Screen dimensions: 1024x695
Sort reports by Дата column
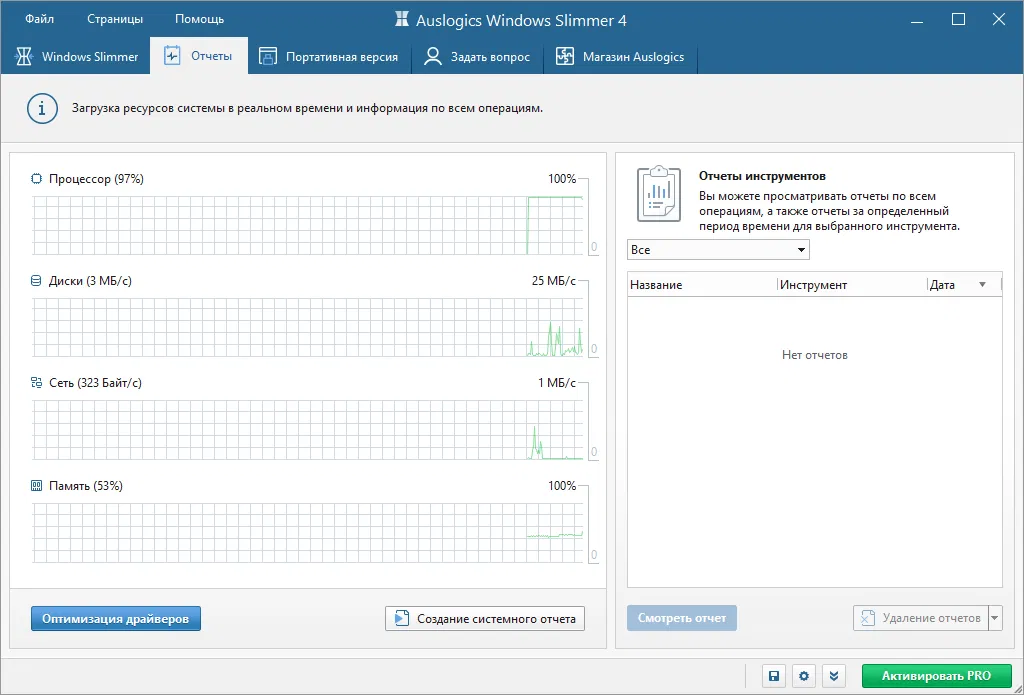pos(965,285)
